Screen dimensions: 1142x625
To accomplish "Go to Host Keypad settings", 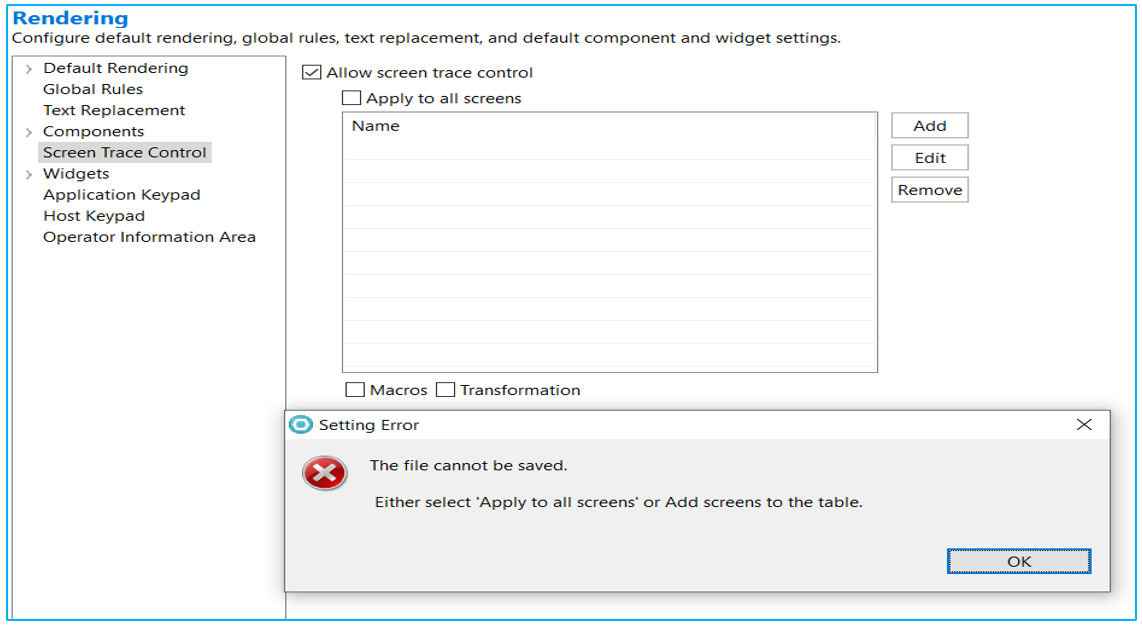I will click(x=94, y=216).
